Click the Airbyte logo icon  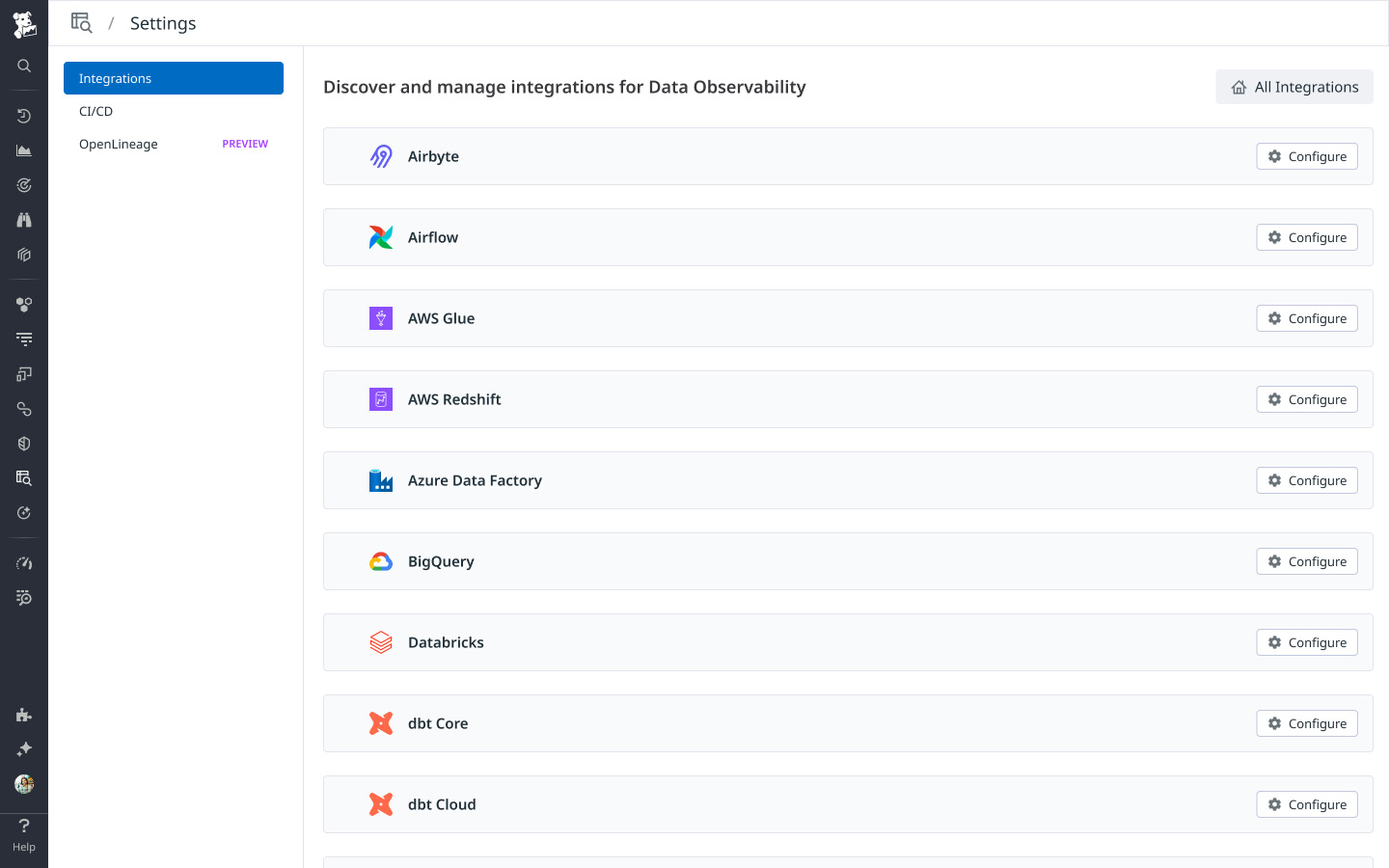(x=381, y=156)
